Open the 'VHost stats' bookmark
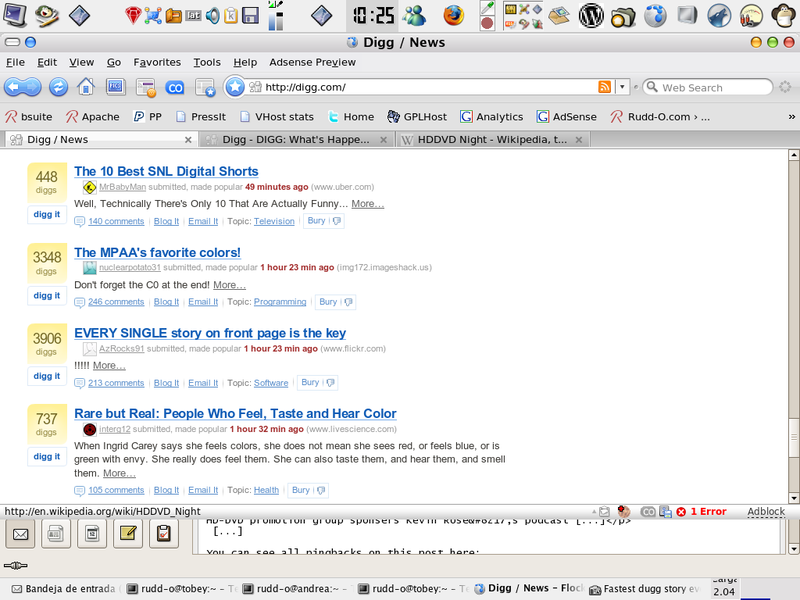 point(277,117)
